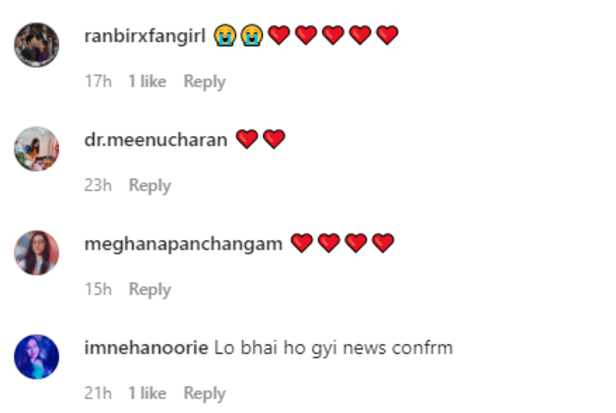
Task: Visit meghanapanchangam username link
Action: [183, 244]
